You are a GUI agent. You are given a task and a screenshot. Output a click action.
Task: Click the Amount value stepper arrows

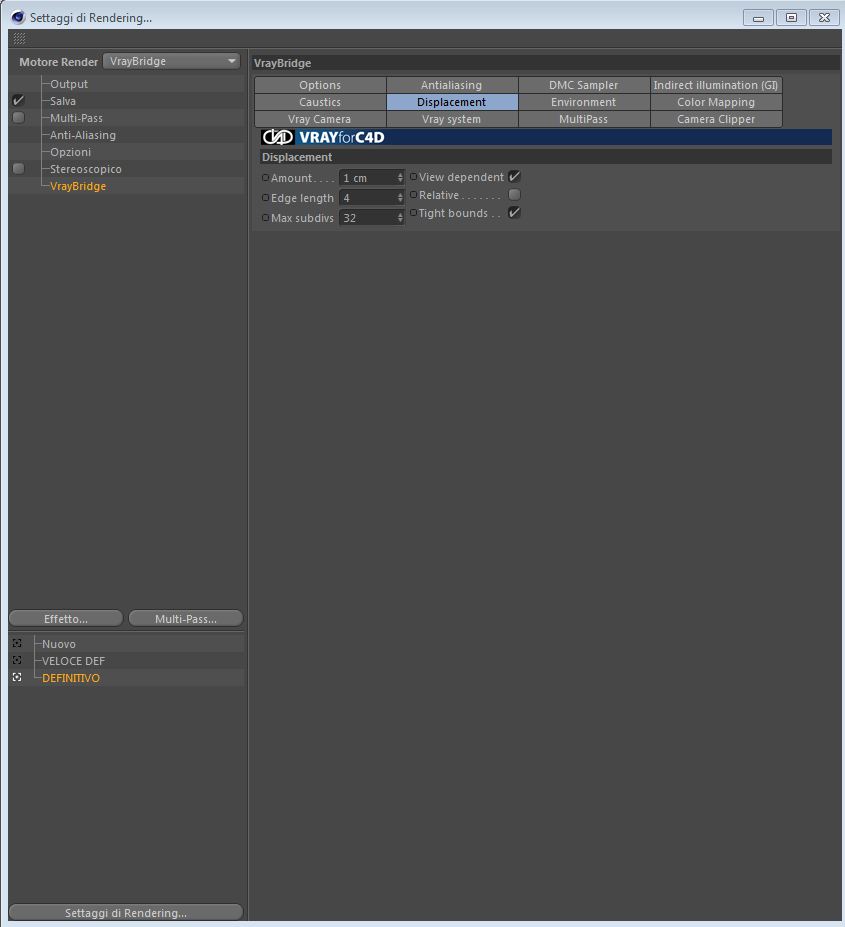tap(400, 177)
